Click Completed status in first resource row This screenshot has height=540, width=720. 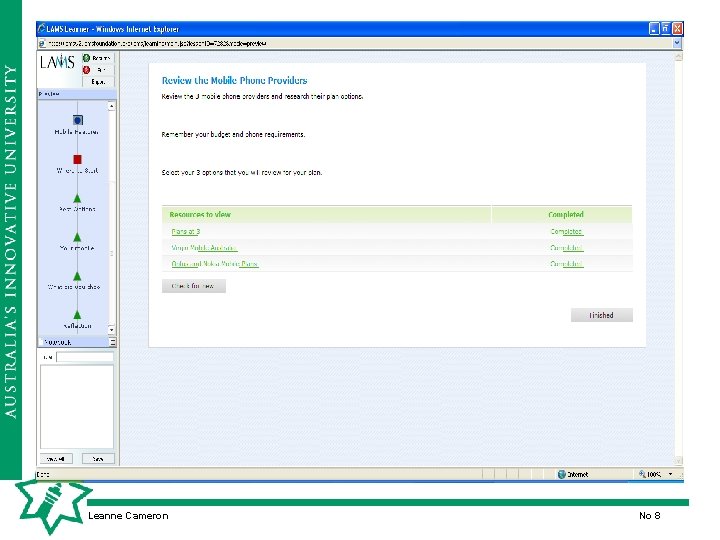(567, 232)
